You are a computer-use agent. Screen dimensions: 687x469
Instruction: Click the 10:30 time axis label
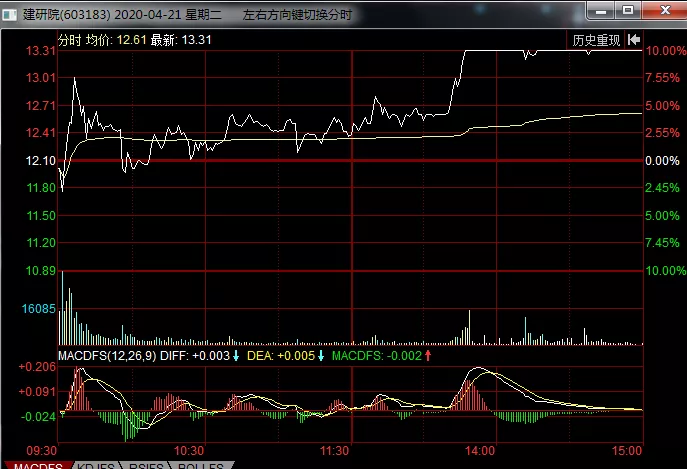[189, 451]
